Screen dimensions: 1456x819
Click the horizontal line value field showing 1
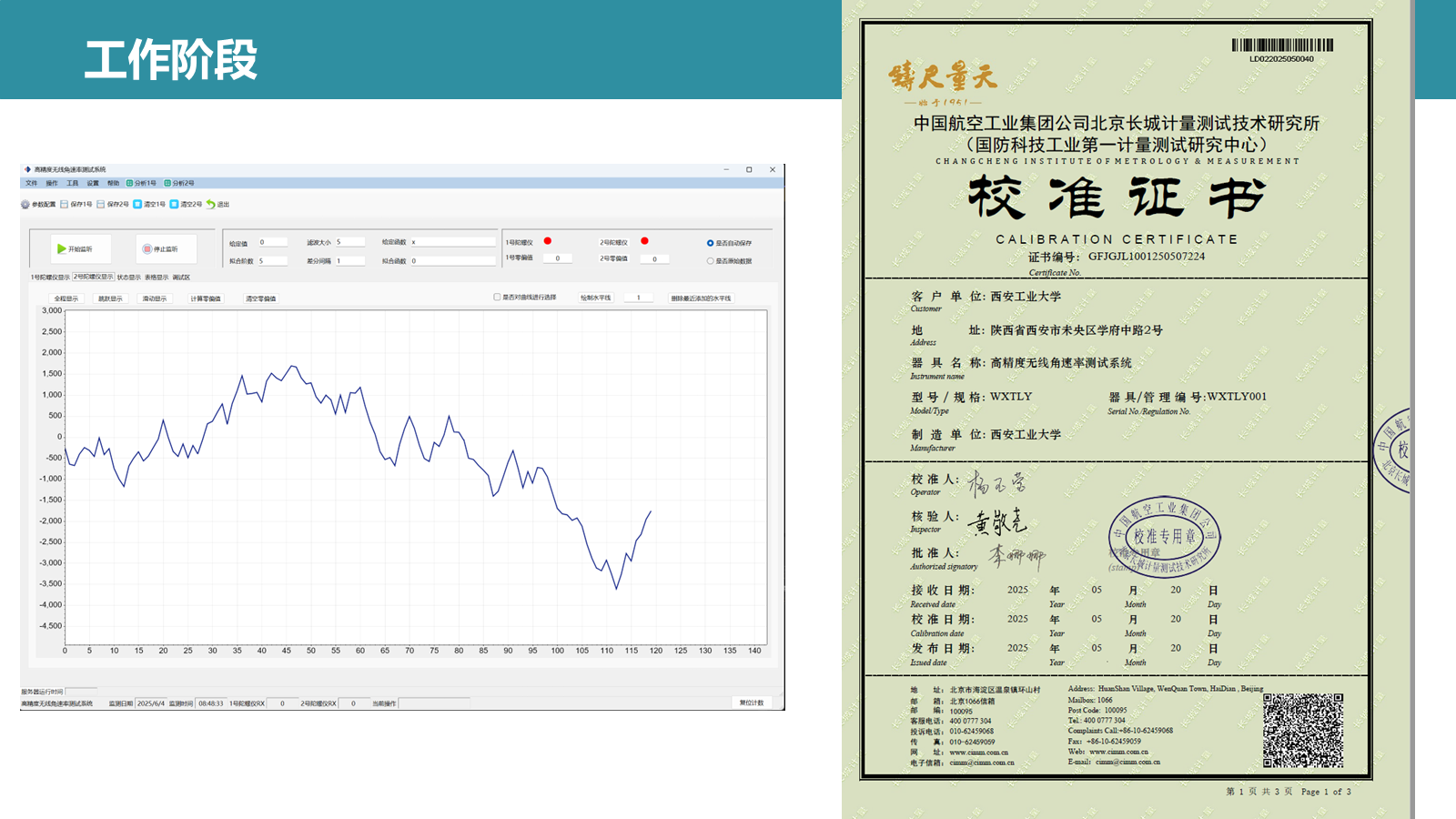tap(639, 298)
